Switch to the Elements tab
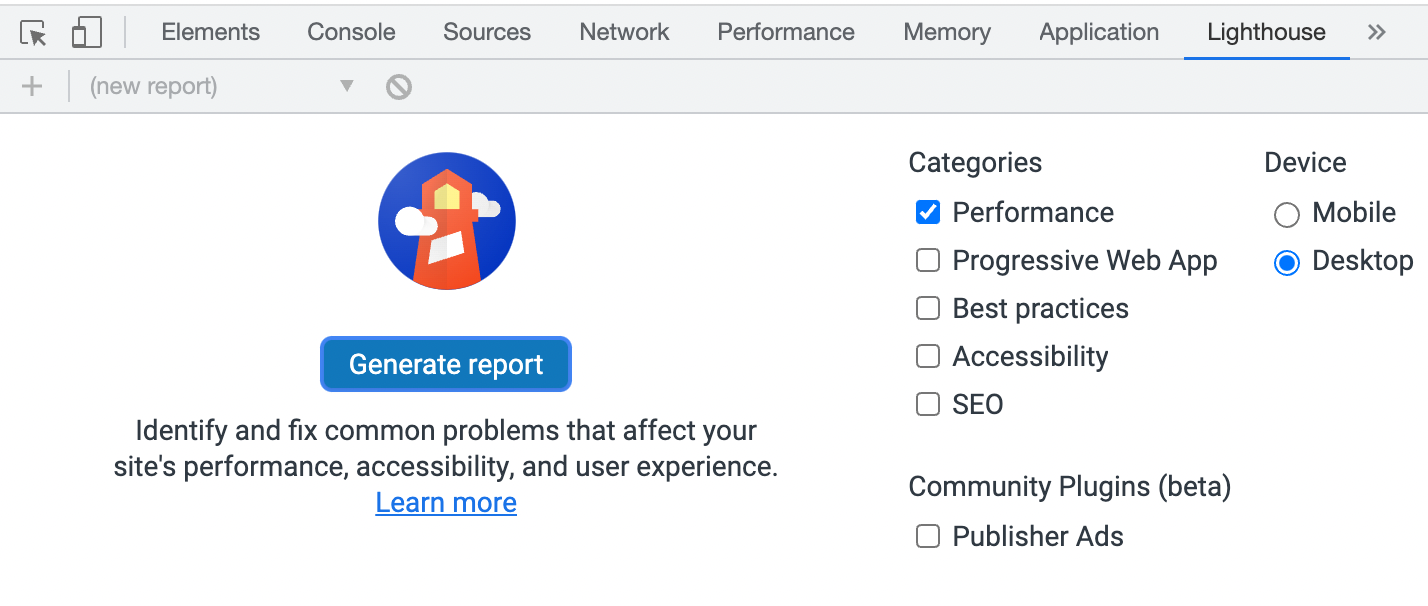 pos(210,32)
